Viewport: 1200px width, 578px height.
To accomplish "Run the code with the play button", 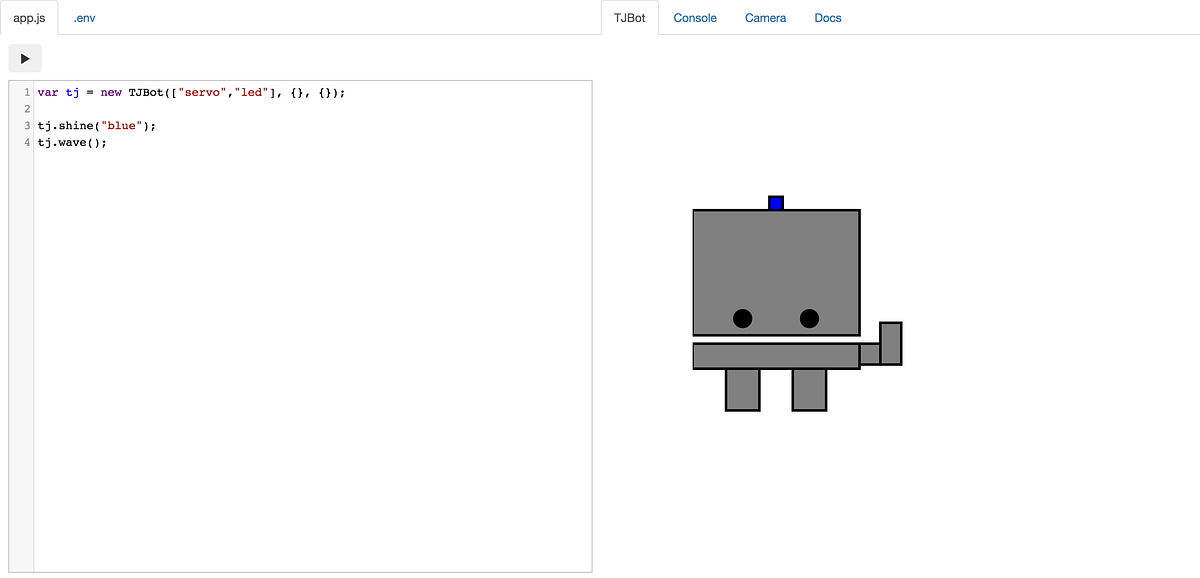I will tap(24, 58).
